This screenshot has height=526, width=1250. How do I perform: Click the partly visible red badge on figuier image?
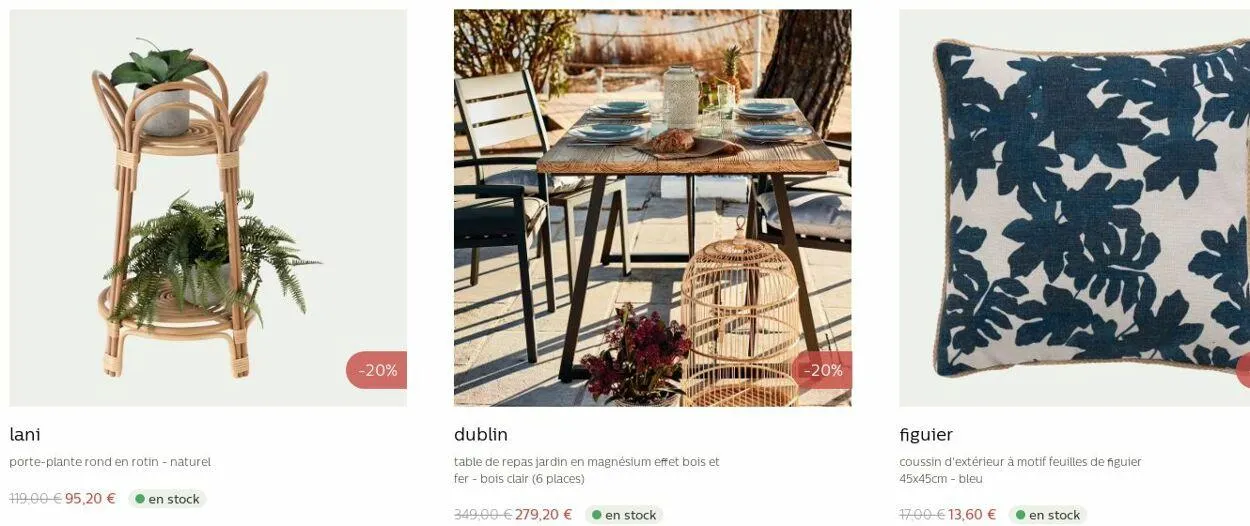(1243, 370)
